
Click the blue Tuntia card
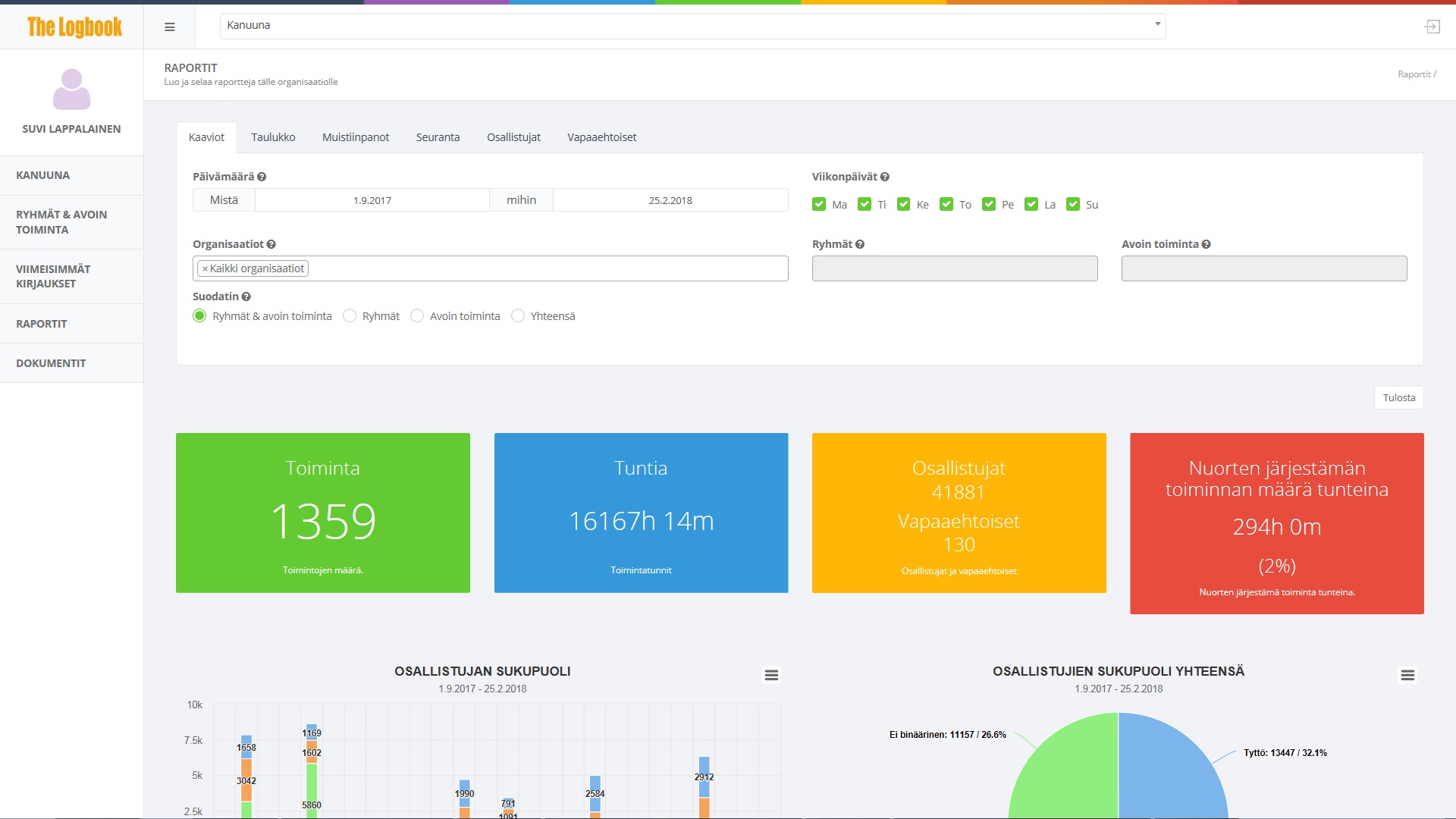coord(641,513)
